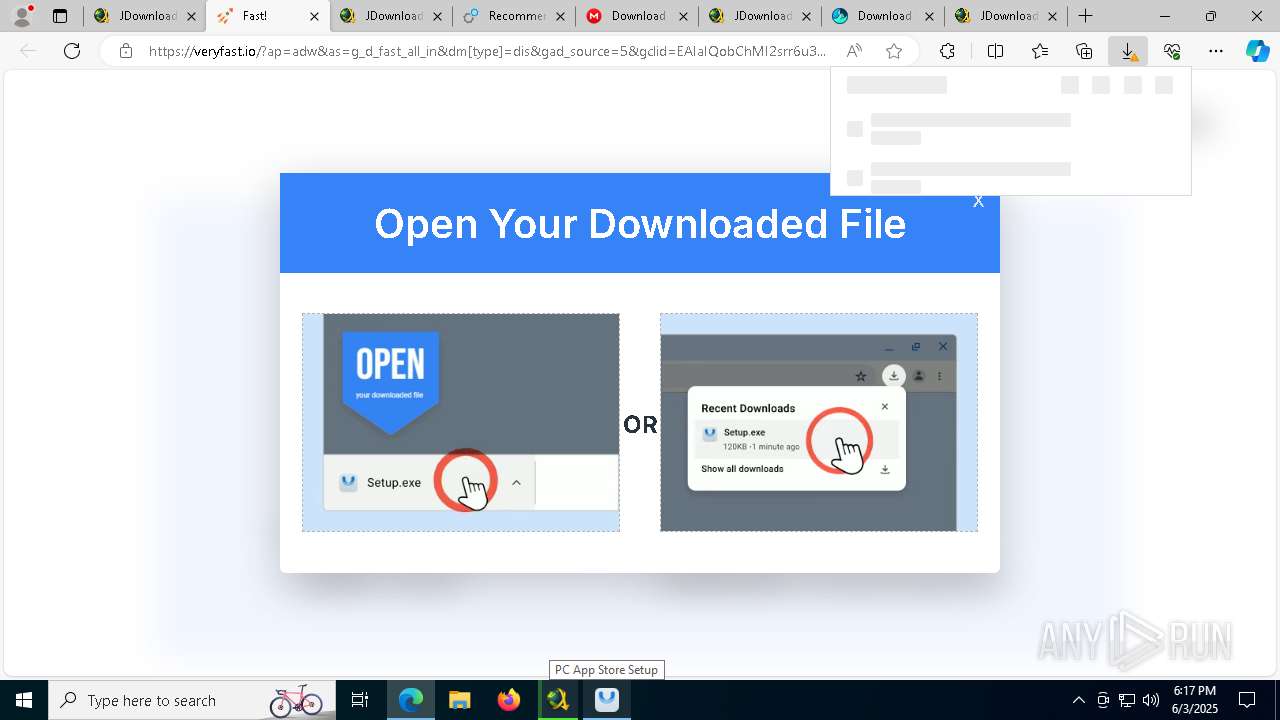Close the first JDownloader tab
The height and width of the screenshot is (720, 1280).
point(191,16)
